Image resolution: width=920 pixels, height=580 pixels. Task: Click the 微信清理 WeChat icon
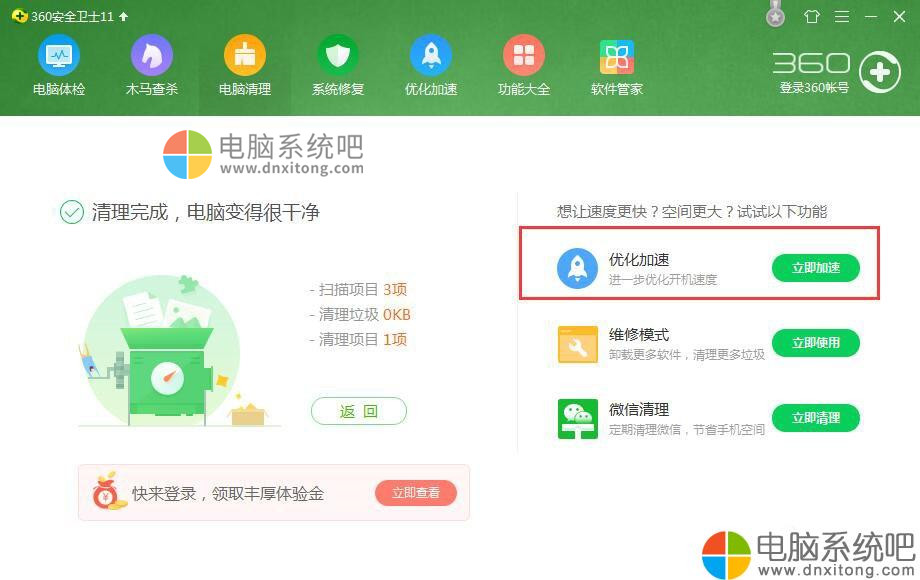(577, 419)
